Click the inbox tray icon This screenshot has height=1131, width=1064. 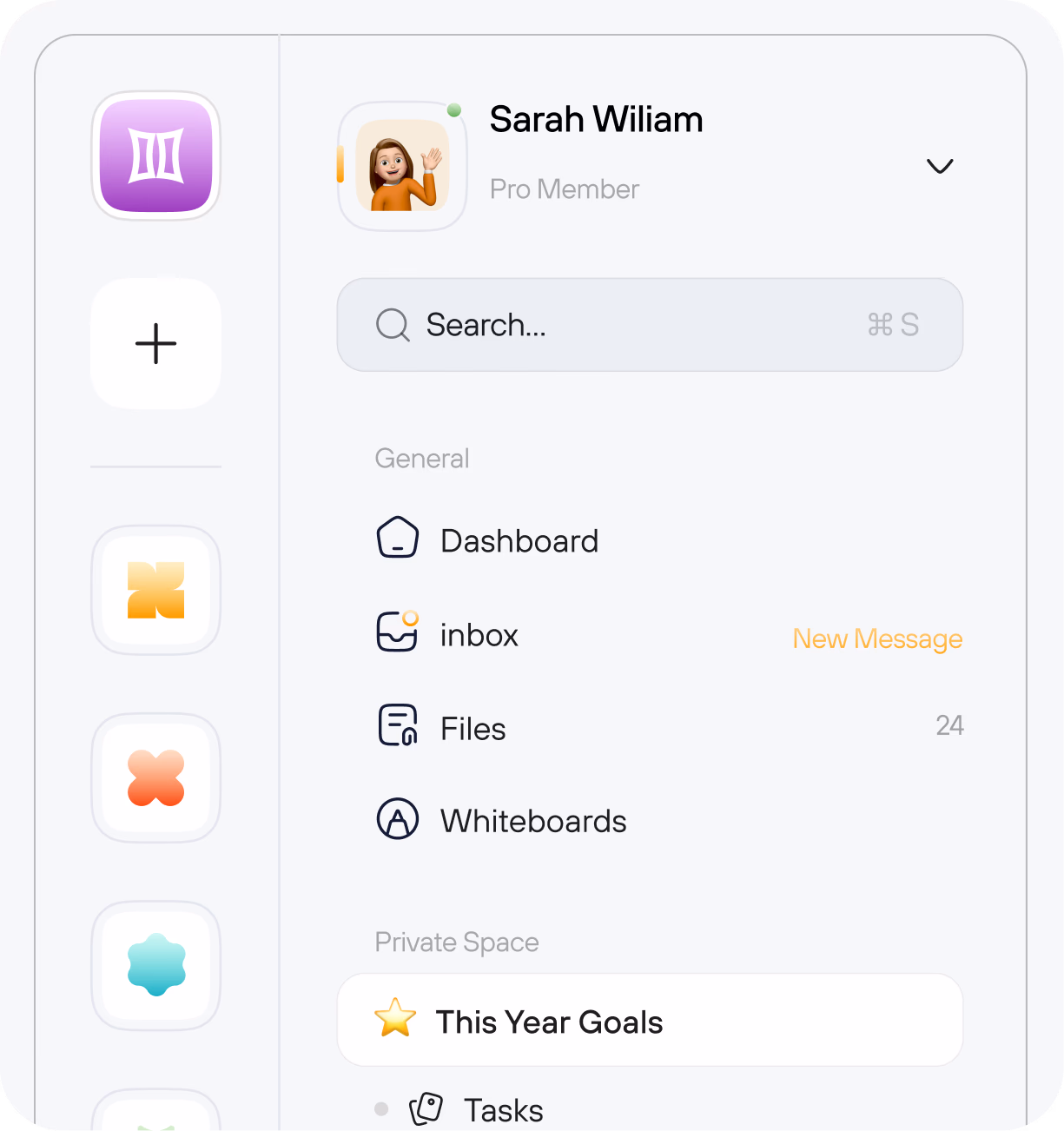[x=398, y=632]
